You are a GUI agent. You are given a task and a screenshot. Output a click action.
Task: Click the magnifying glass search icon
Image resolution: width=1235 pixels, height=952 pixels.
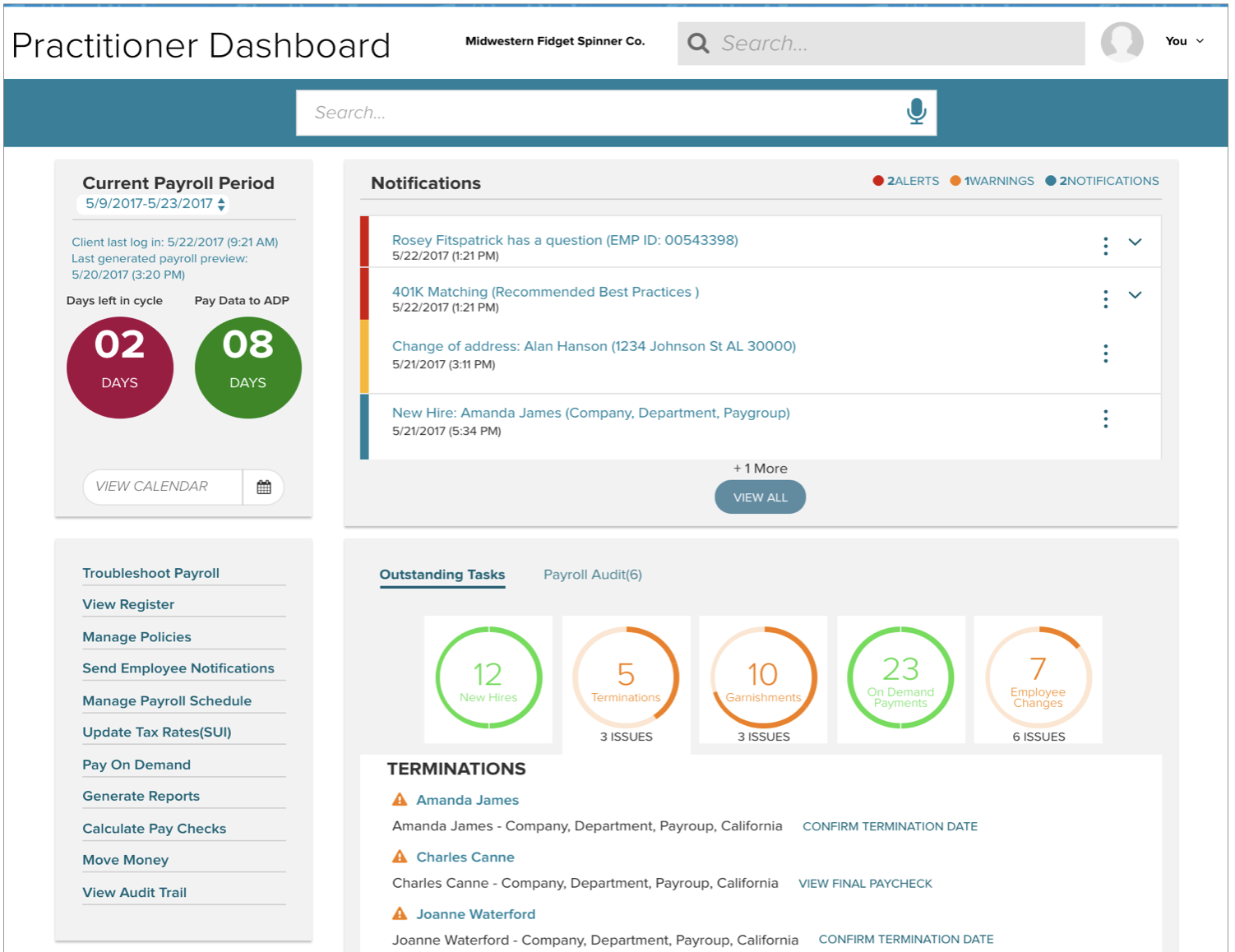[x=698, y=44]
